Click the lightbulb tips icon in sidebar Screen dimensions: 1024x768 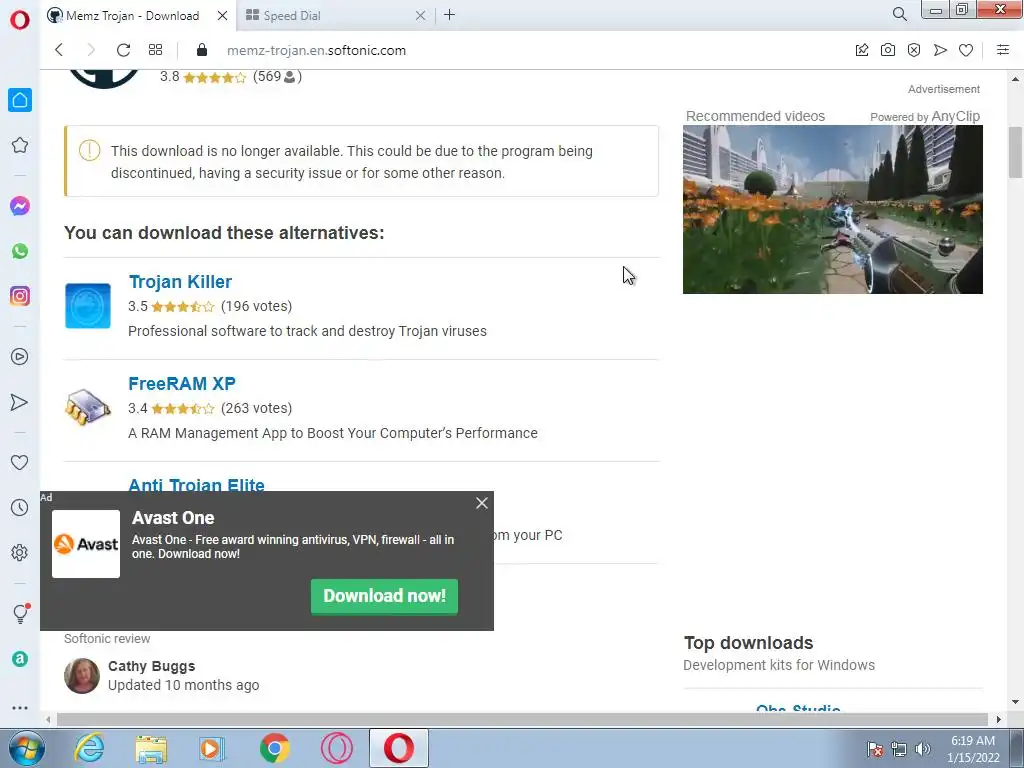pyautogui.click(x=20, y=613)
